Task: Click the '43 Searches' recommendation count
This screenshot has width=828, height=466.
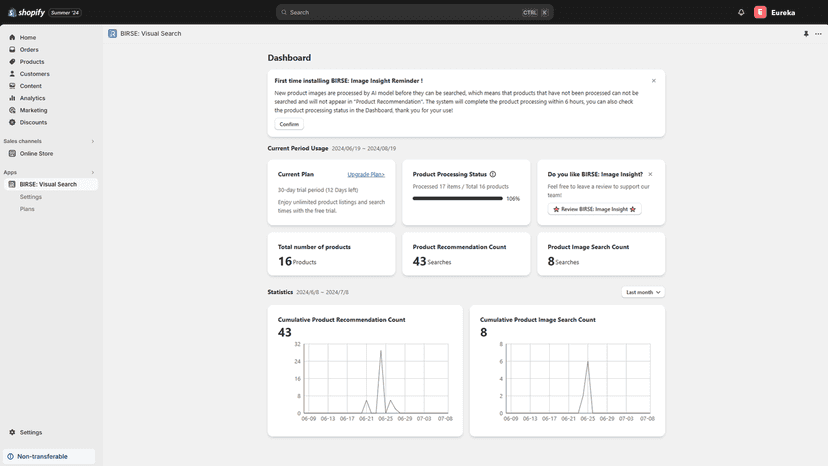Action: point(432,262)
